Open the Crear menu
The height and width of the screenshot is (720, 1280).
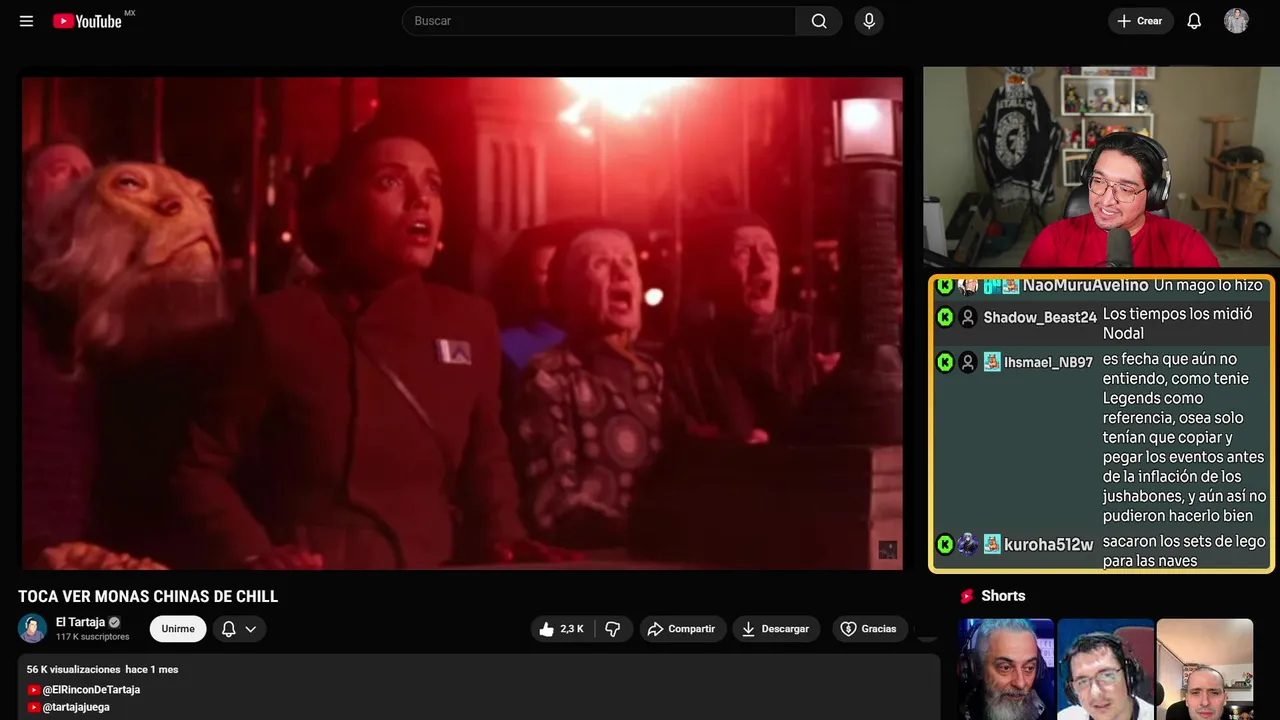pyautogui.click(x=1140, y=21)
